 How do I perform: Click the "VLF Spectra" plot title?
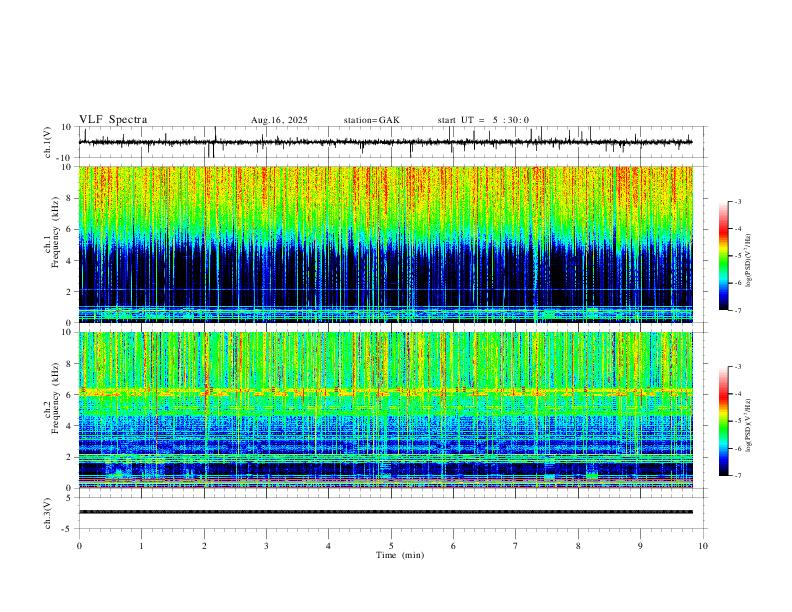pos(113,120)
